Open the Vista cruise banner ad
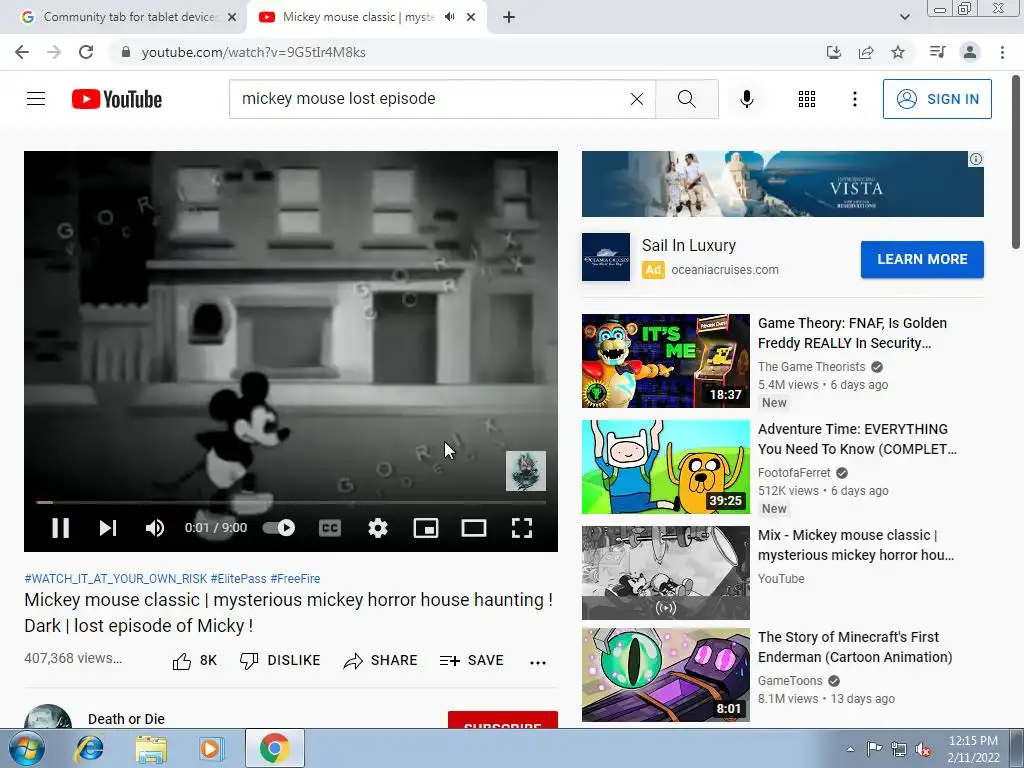The width and height of the screenshot is (1024, 768). coord(782,184)
